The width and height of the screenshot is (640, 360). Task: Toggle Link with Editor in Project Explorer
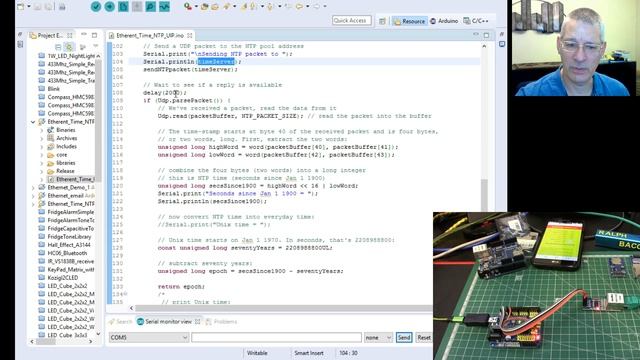click(x=69, y=47)
